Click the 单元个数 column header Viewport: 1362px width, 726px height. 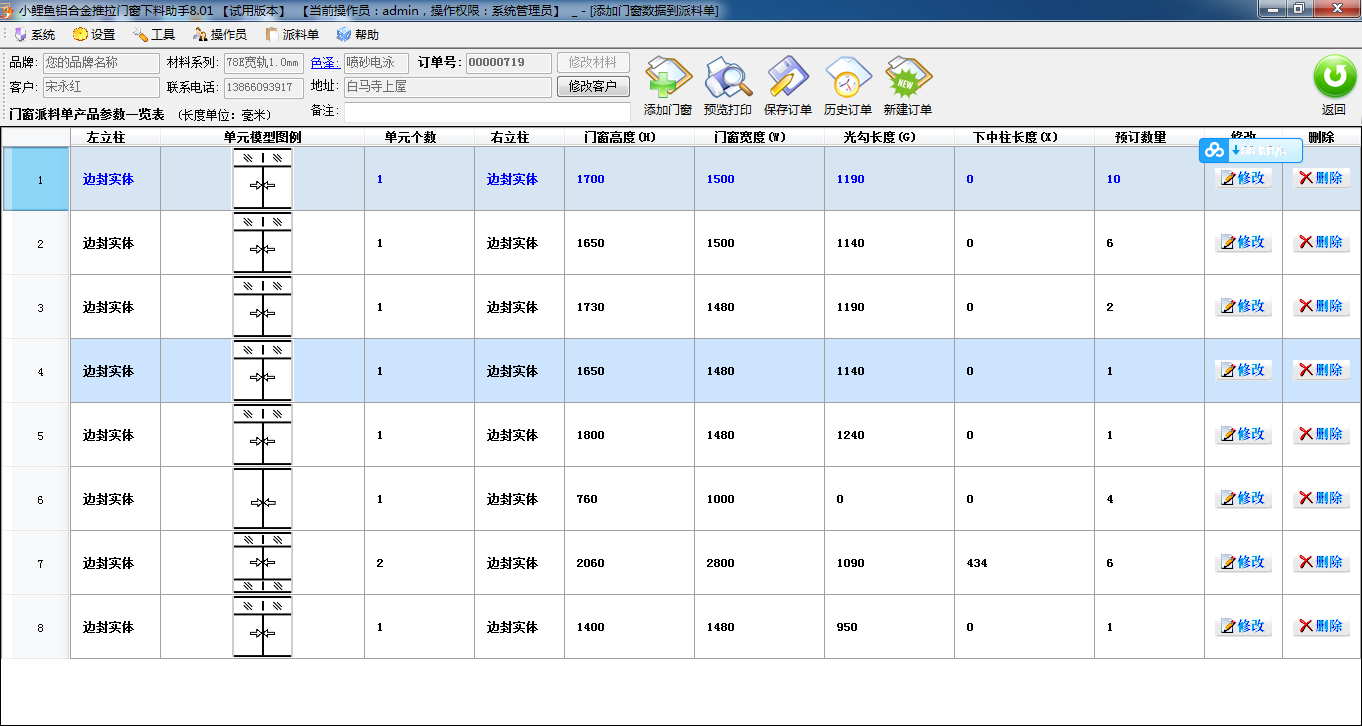pos(419,137)
